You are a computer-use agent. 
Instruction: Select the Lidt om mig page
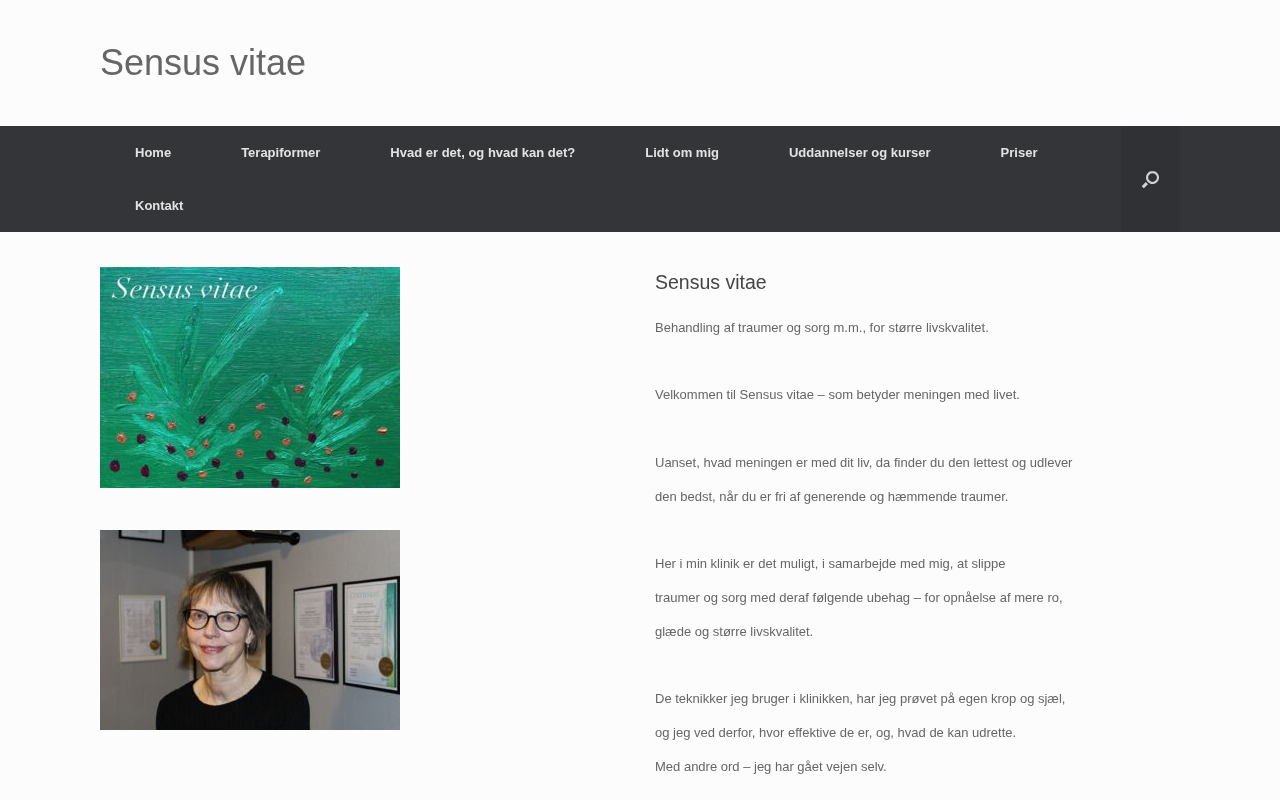pos(682,153)
